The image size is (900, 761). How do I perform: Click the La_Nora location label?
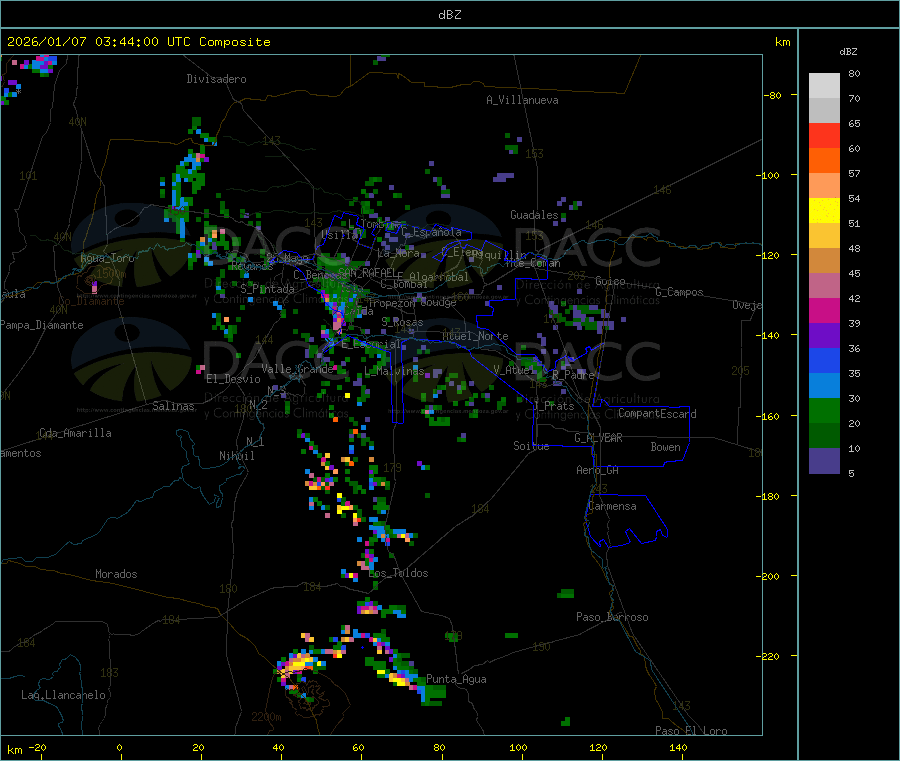[398, 253]
